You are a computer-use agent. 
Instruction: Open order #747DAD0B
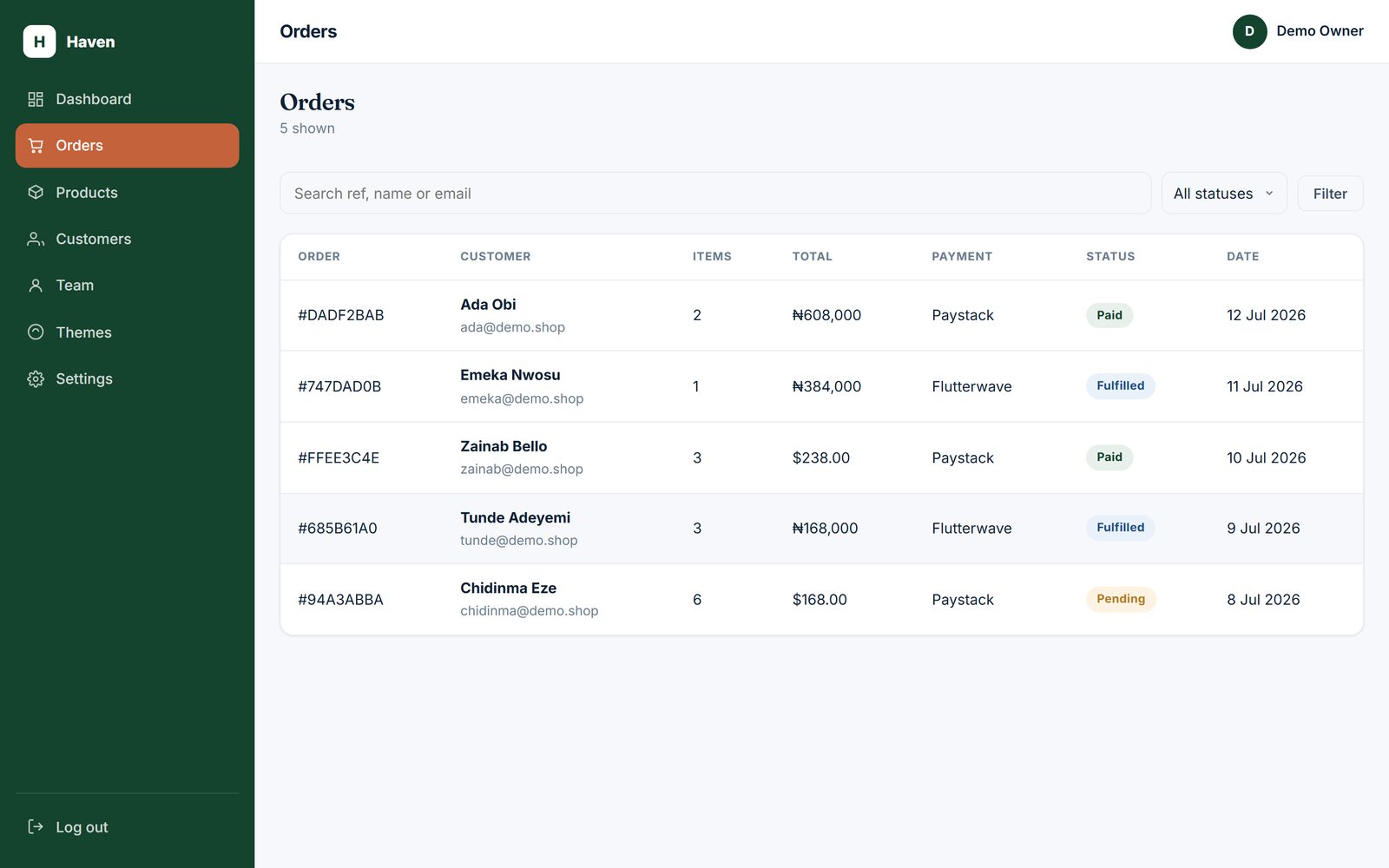339,386
